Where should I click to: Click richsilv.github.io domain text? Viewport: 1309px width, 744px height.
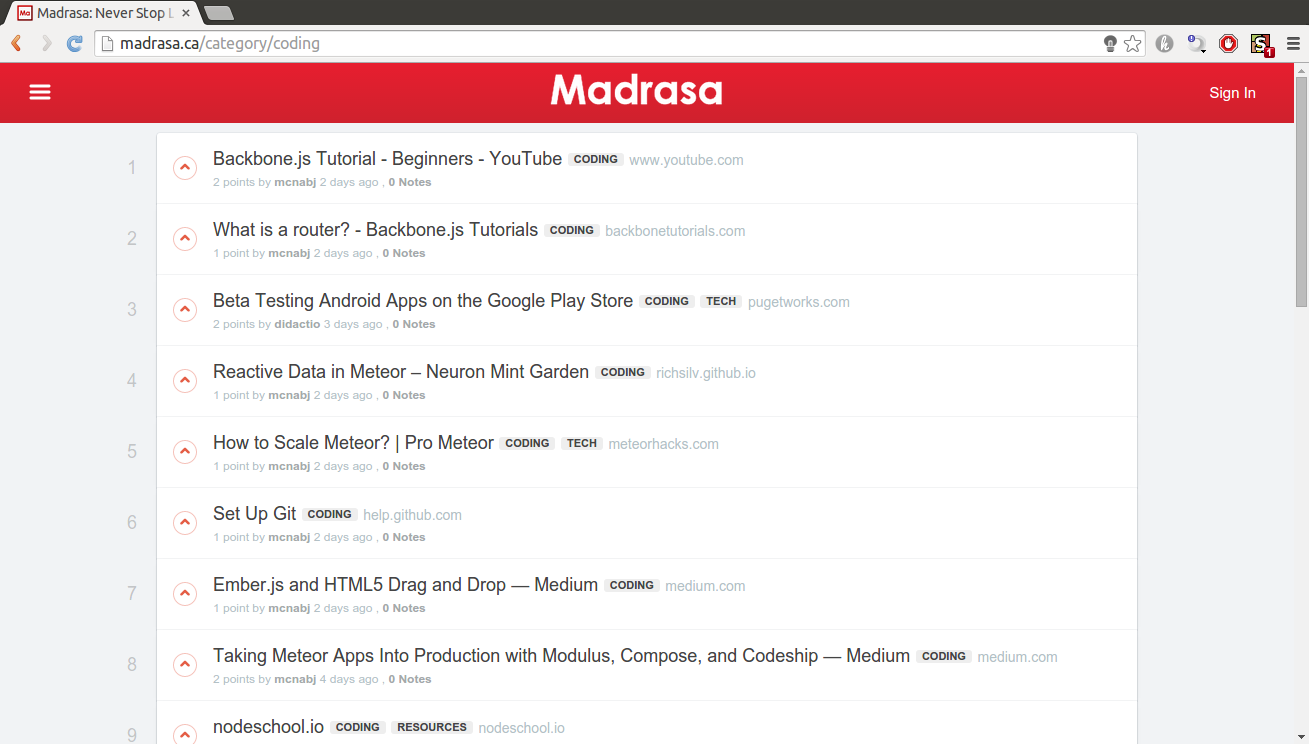pyautogui.click(x=706, y=373)
